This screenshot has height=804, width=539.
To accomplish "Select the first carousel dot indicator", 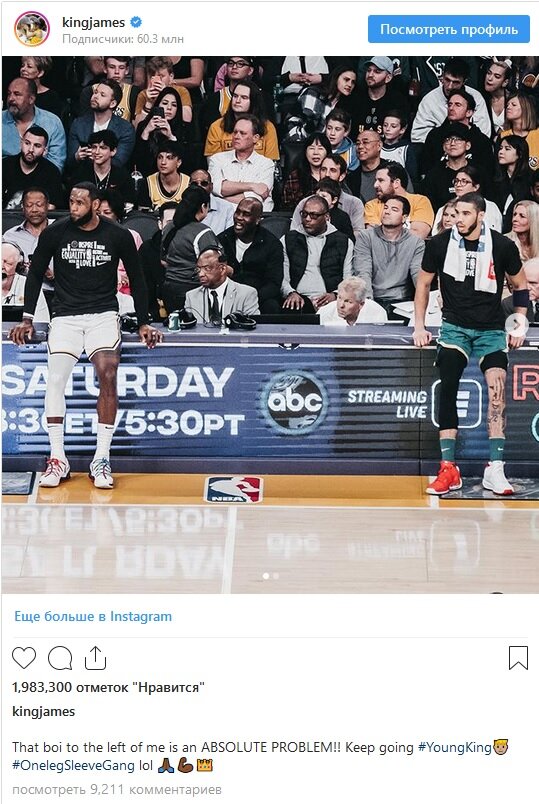I will point(266,576).
